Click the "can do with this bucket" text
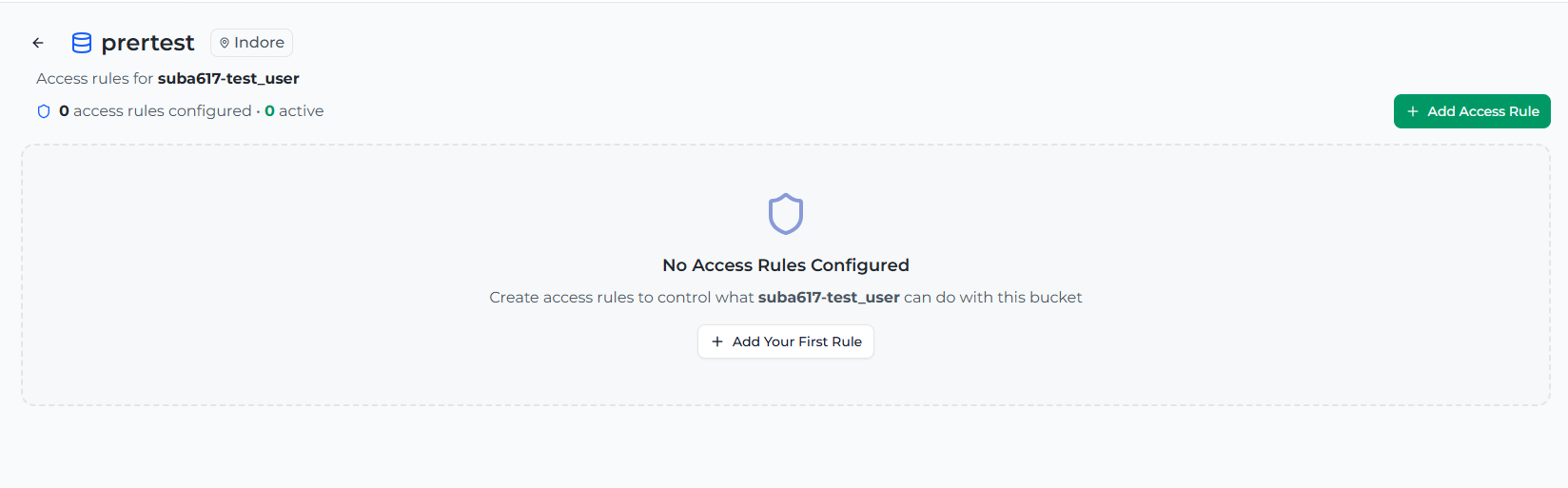The height and width of the screenshot is (488, 1568). point(992,298)
